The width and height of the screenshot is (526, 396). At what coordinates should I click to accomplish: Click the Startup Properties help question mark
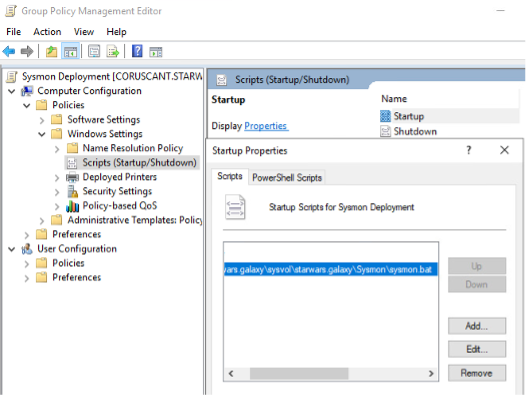469,150
